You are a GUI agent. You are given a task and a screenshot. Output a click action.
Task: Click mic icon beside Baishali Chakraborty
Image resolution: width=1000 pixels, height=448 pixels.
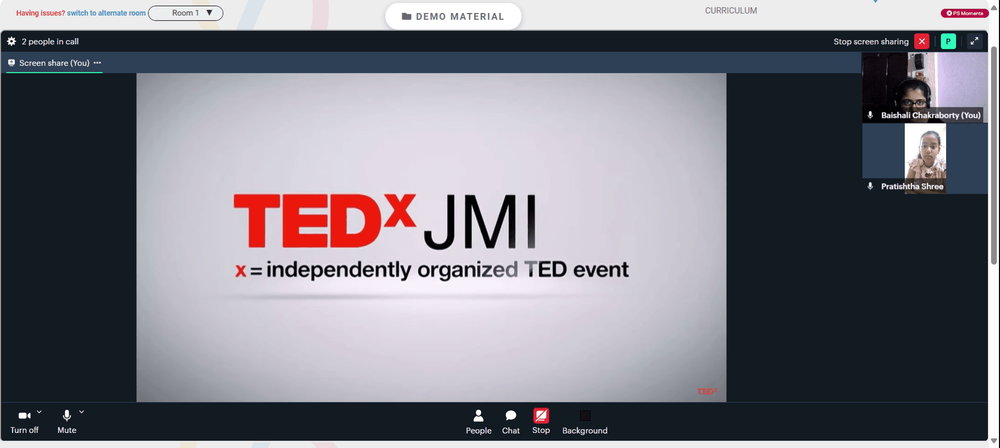871,116
